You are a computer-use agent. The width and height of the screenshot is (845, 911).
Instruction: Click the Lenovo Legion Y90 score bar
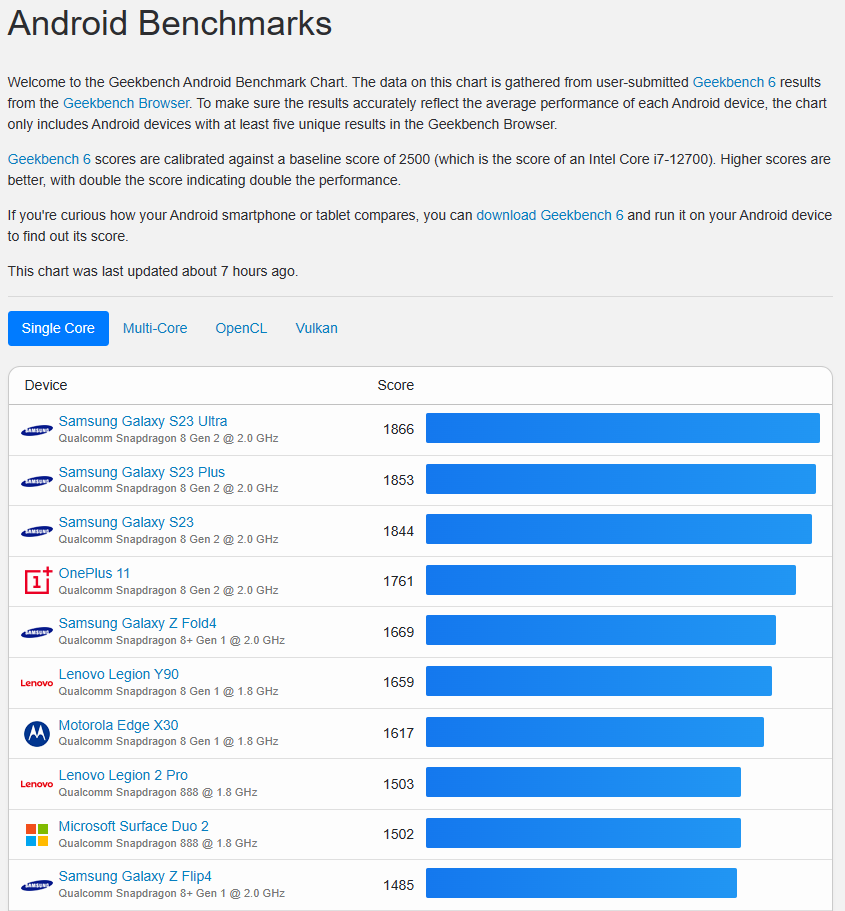[599, 681]
